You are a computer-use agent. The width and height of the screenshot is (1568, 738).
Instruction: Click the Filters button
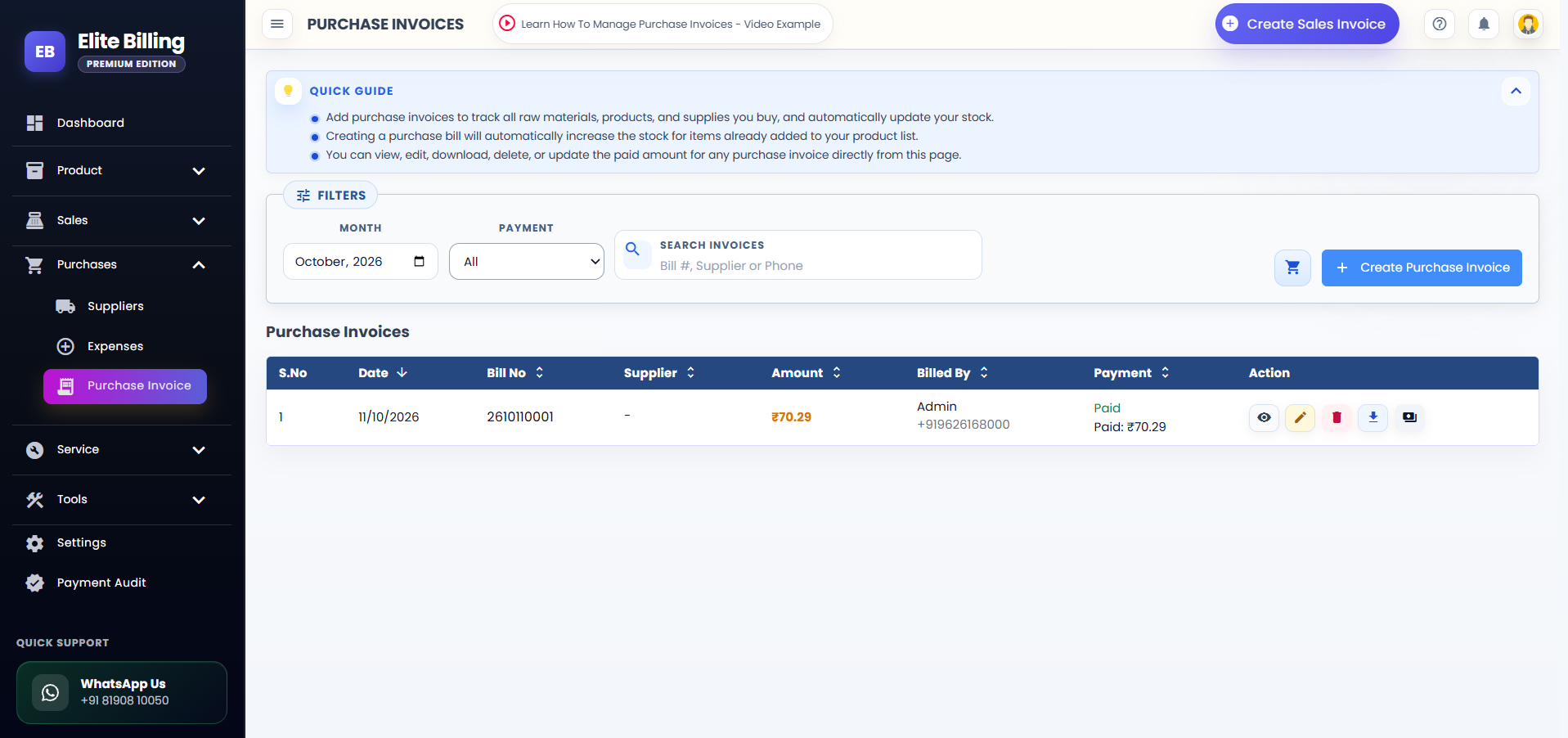coord(330,195)
